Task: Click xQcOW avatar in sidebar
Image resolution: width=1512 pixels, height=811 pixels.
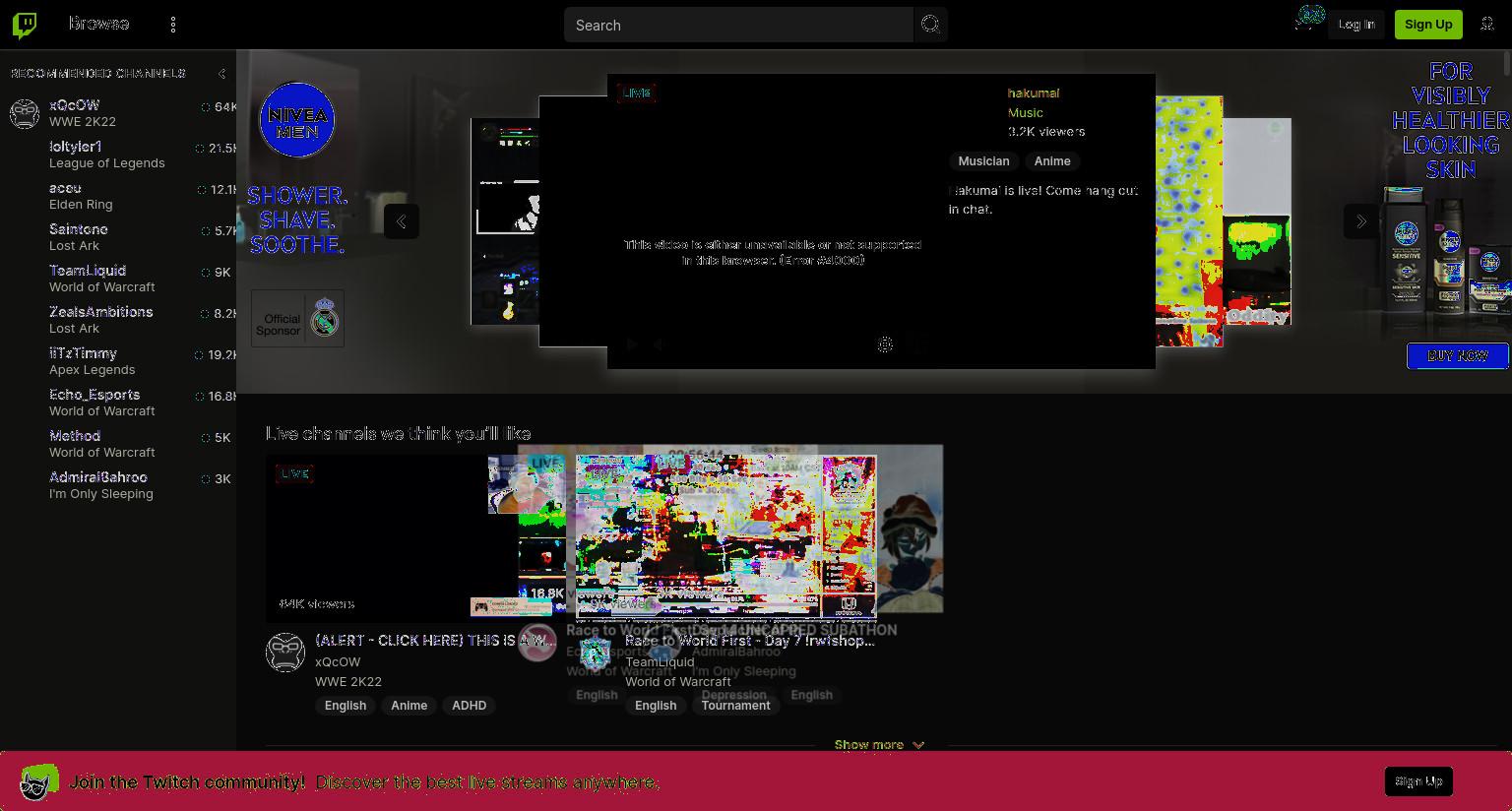Action: click(25, 113)
